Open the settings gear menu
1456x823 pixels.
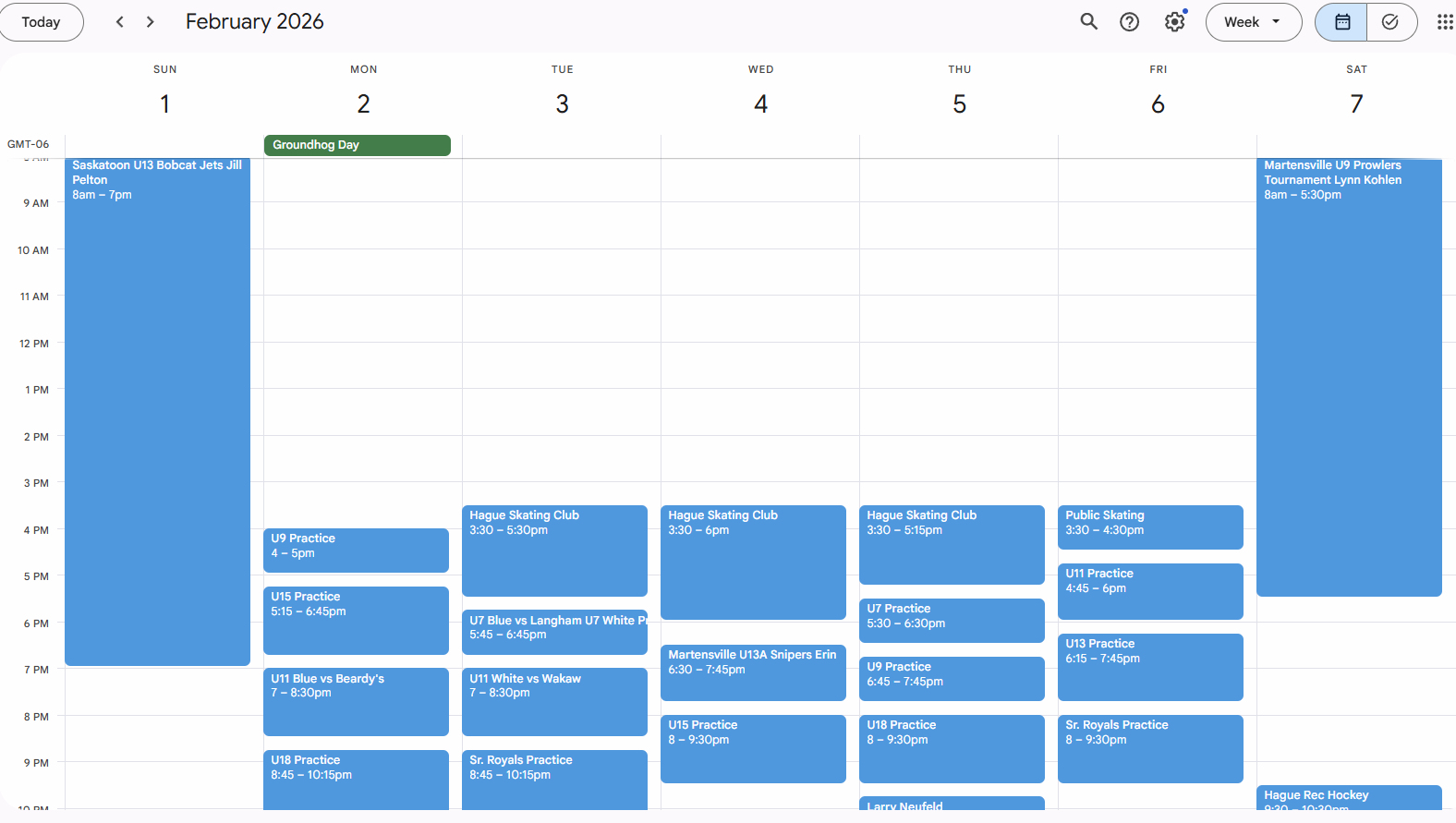[1174, 22]
